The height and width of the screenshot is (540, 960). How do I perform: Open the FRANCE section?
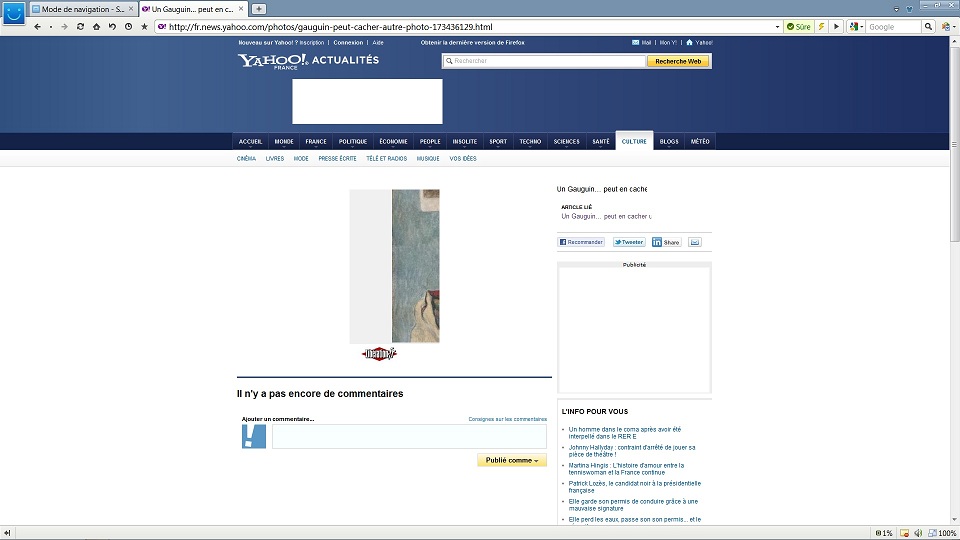[316, 141]
